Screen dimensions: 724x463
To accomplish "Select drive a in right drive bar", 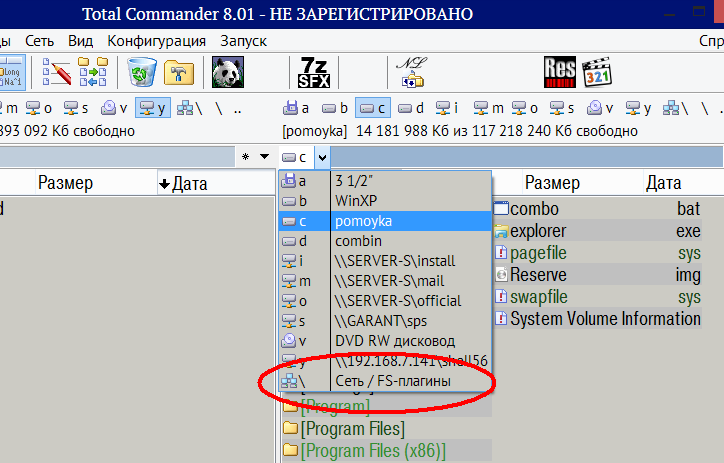I will (296, 108).
